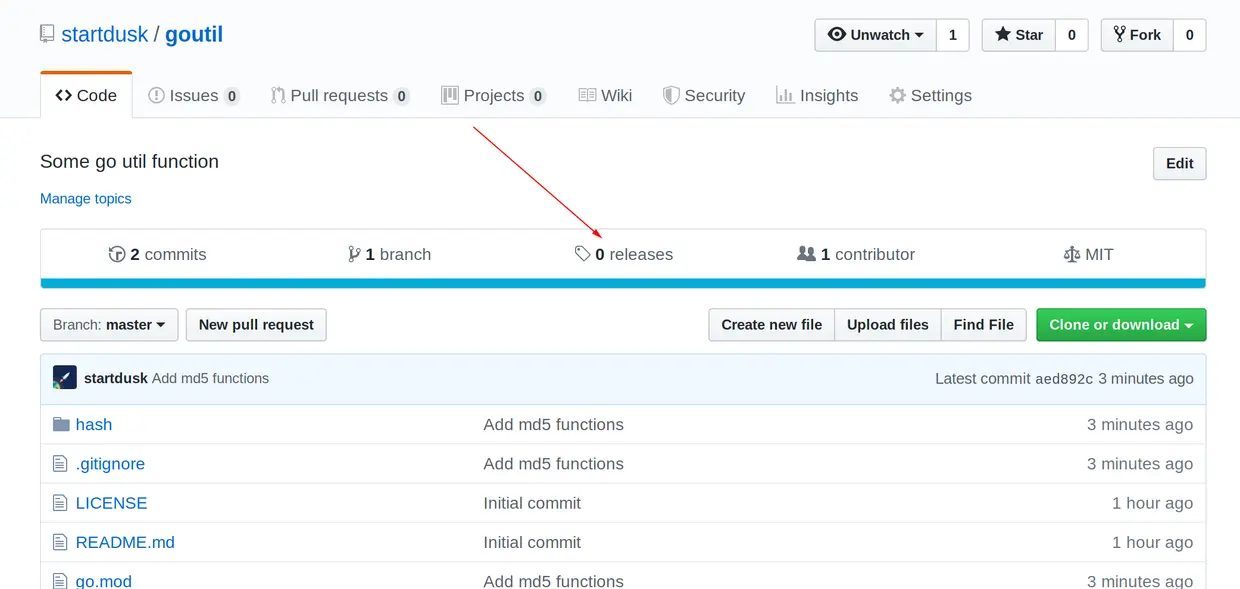Viewport: 1240px width, 589px height.
Task: Click the Pull requests icon
Action: pyautogui.click(x=278, y=95)
